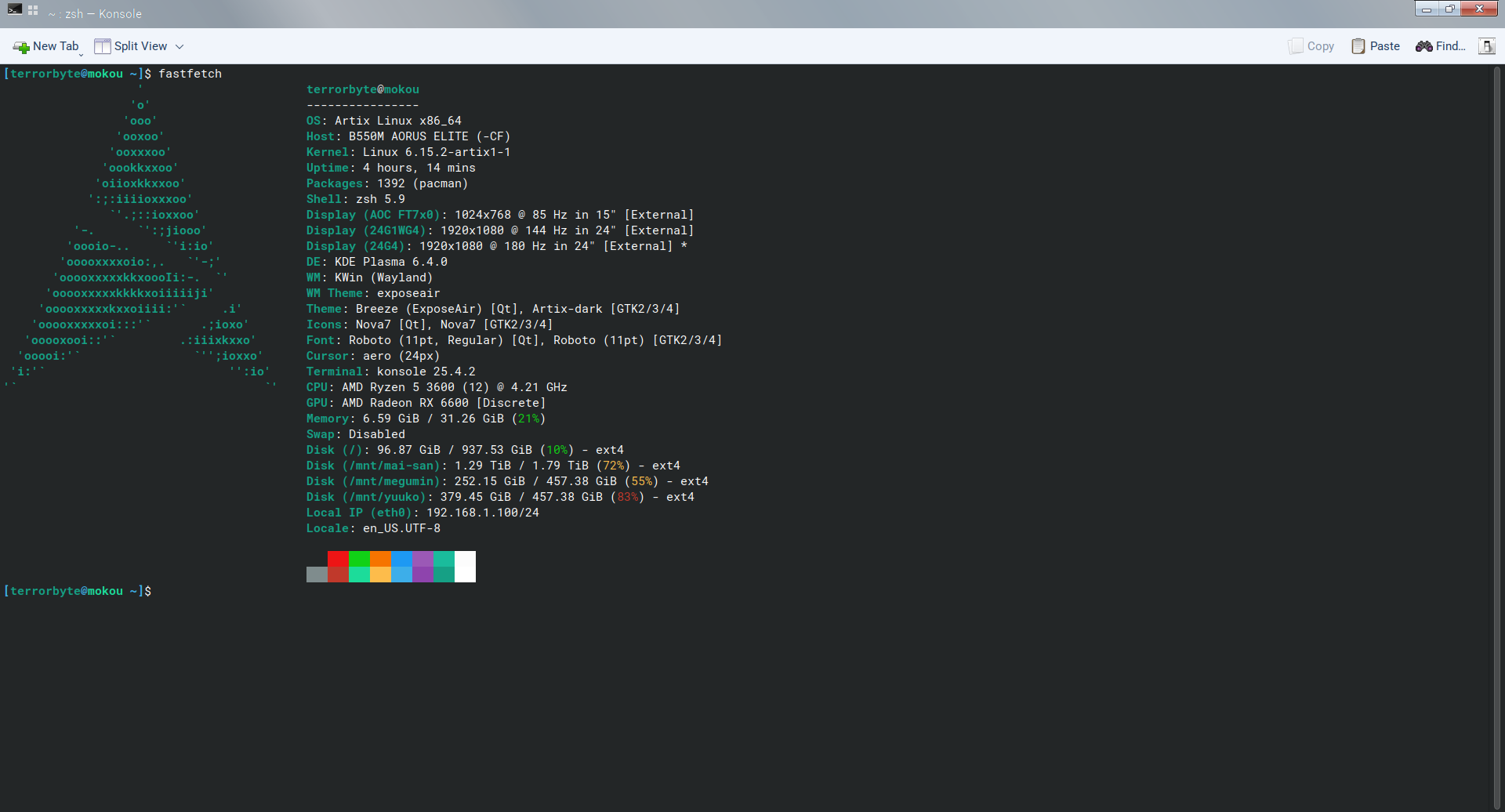Screen dimensions: 1505x812
Task: Click the gray block in the palette's bottom row
Action: (317, 575)
